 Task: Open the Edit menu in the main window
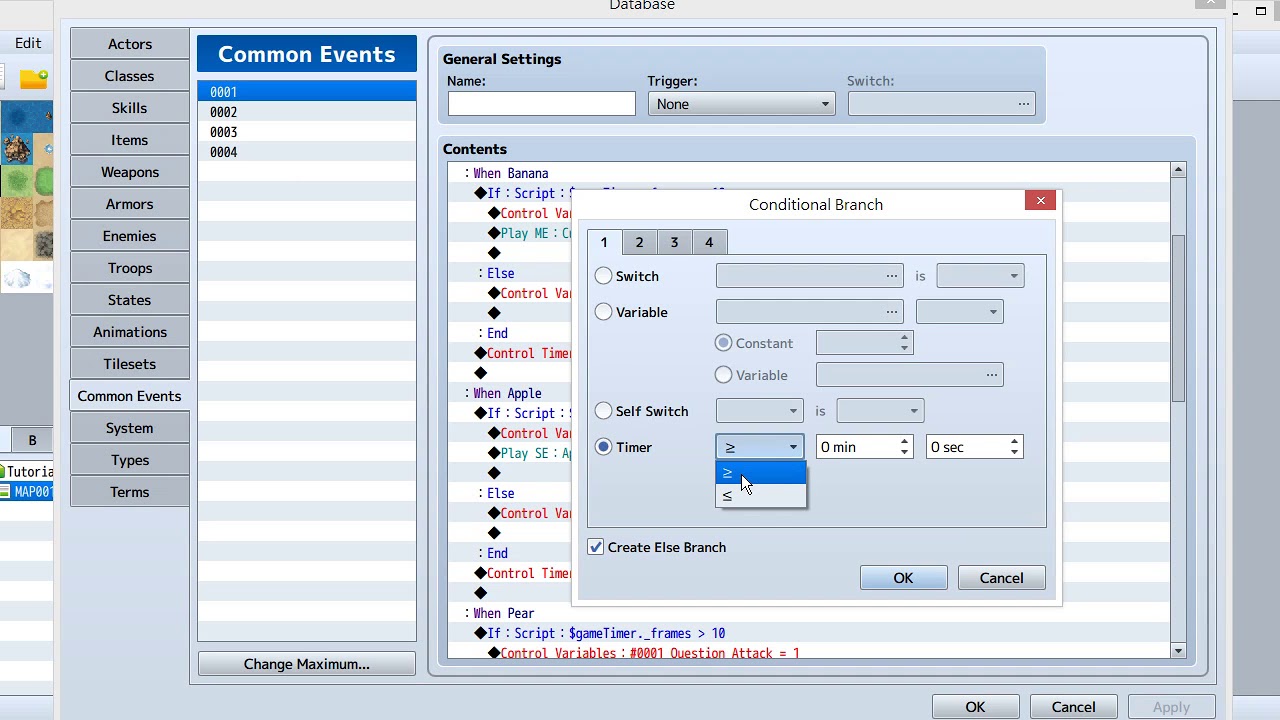[x=28, y=43]
